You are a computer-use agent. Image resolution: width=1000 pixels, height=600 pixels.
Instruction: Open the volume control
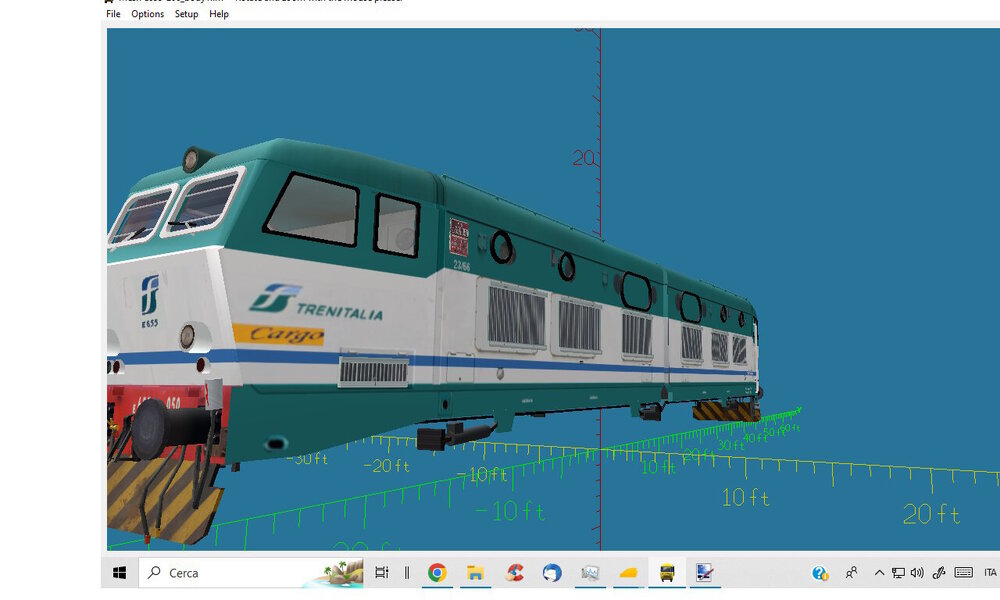[x=917, y=573]
